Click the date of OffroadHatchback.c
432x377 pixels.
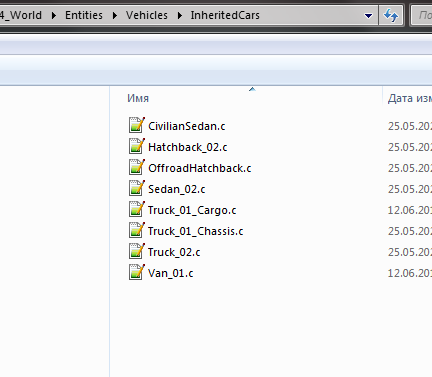point(410,168)
